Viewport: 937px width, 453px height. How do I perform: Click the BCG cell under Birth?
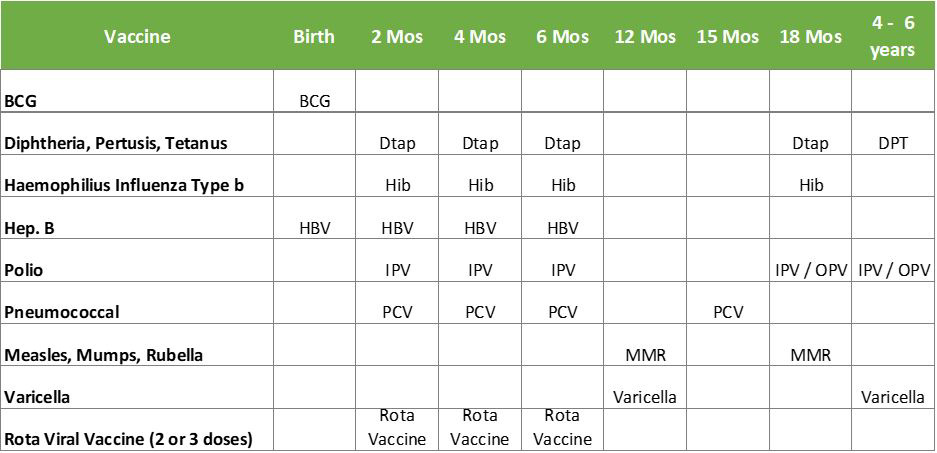(314, 101)
